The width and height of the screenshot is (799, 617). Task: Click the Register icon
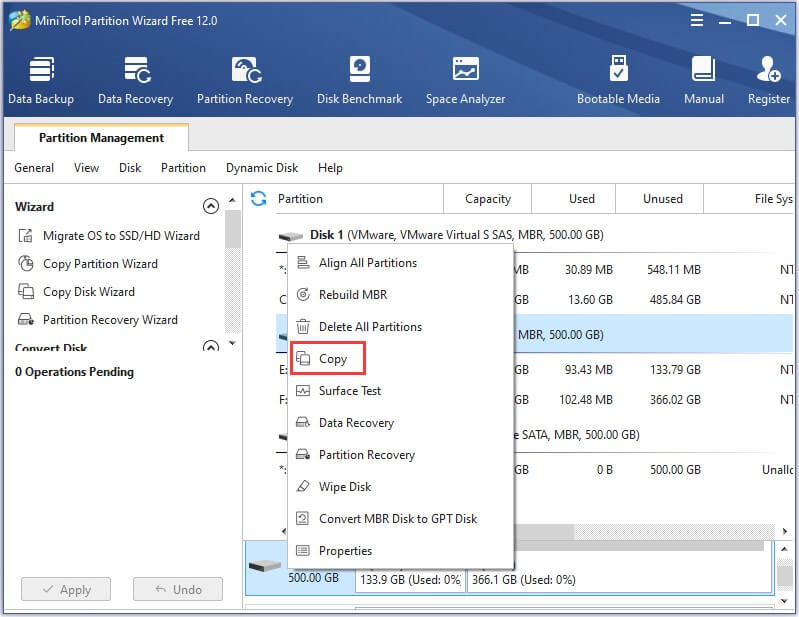click(x=768, y=69)
